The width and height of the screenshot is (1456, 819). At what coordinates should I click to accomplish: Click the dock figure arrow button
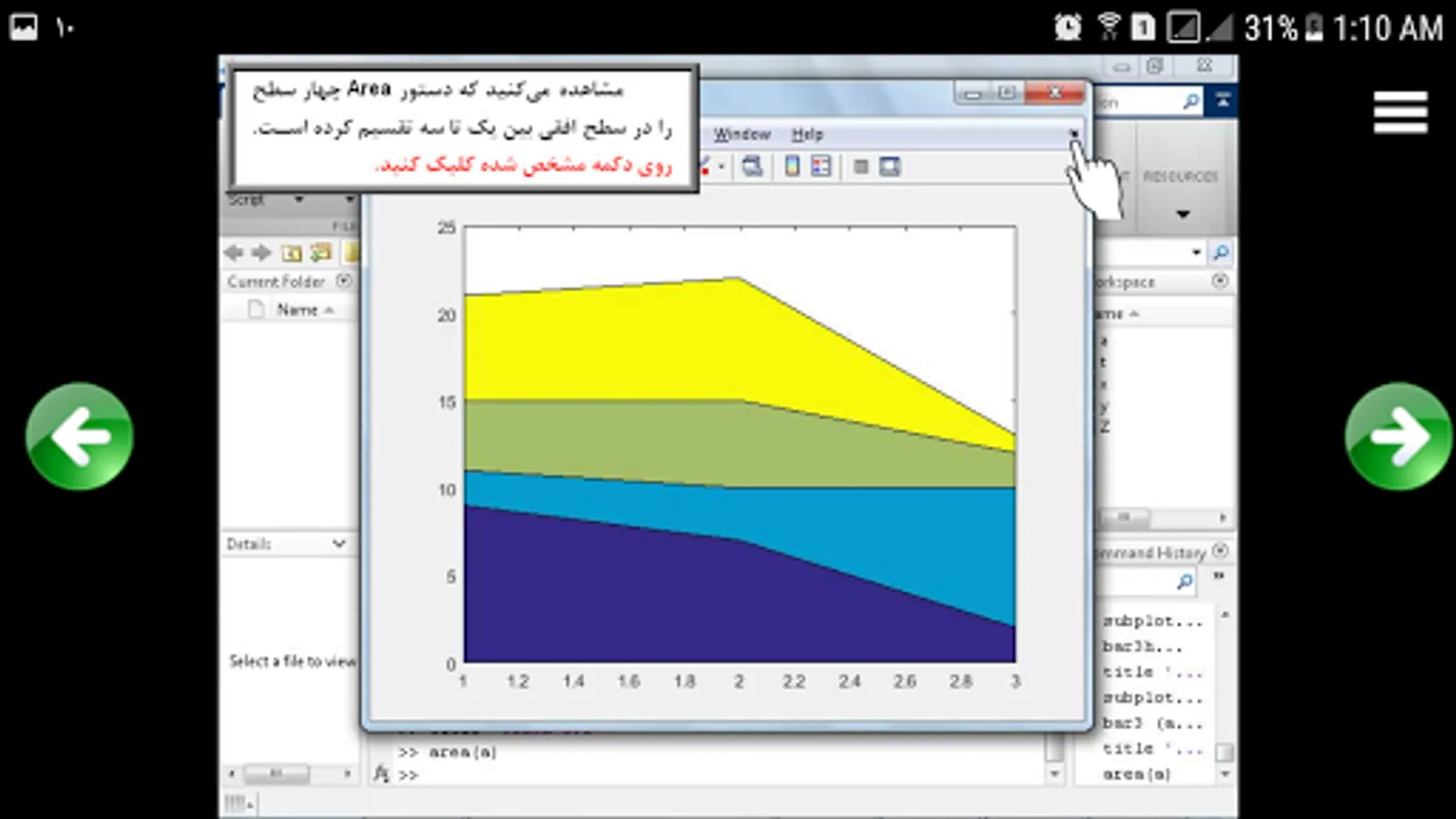1074,134
